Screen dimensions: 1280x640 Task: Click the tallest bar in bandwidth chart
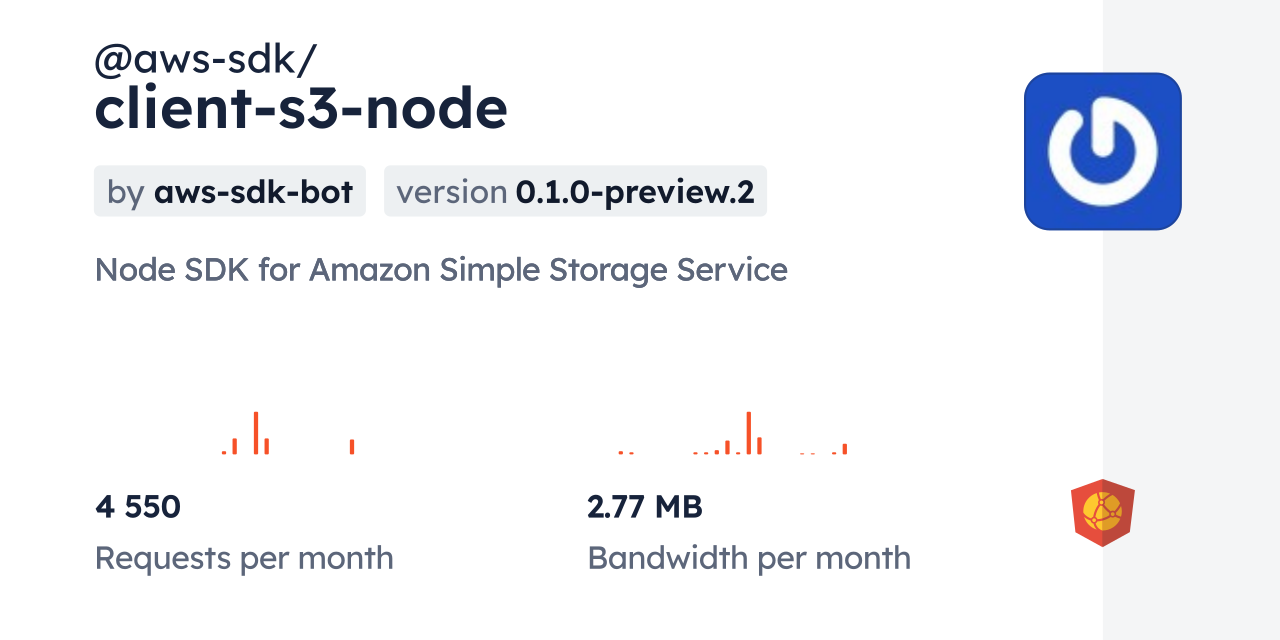point(748,433)
